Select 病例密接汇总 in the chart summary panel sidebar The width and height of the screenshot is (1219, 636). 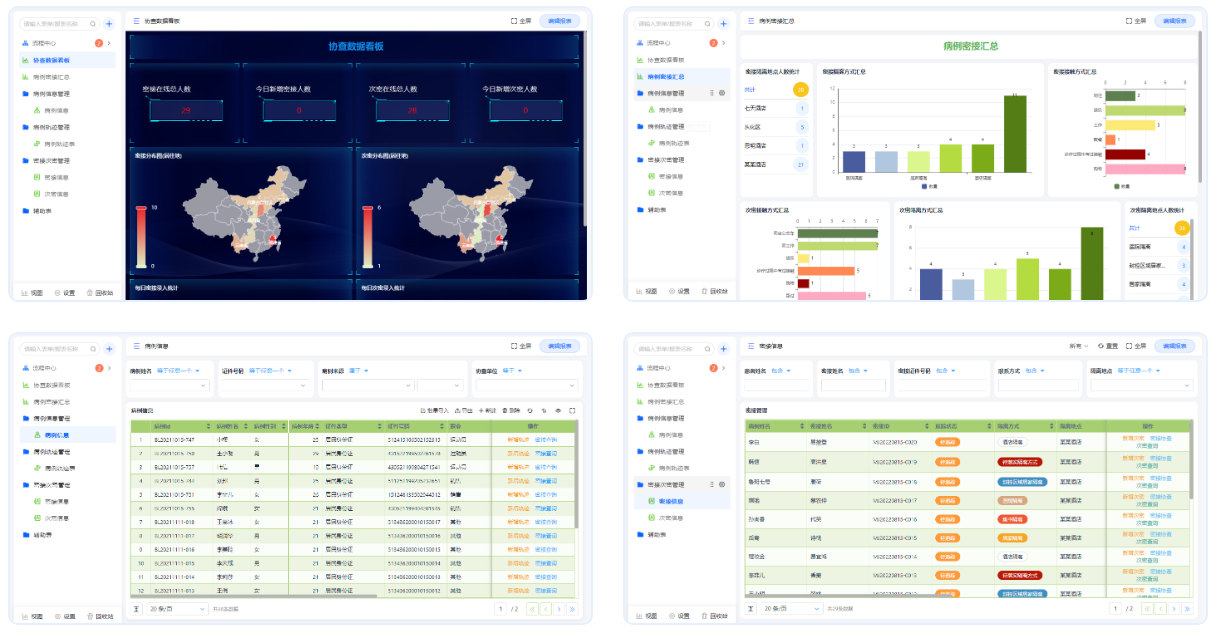pyautogui.click(x=666, y=76)
